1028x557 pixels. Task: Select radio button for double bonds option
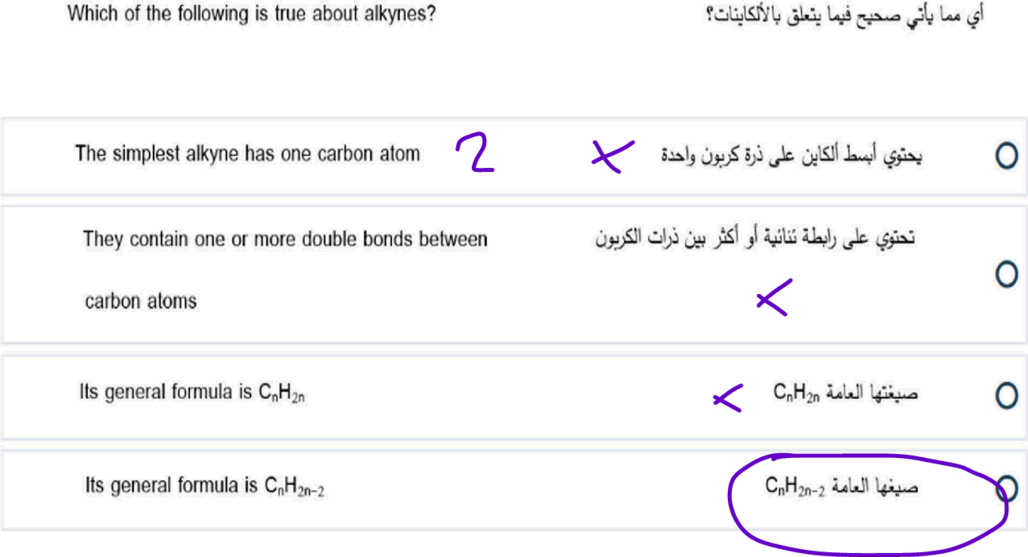(1006, 274)
